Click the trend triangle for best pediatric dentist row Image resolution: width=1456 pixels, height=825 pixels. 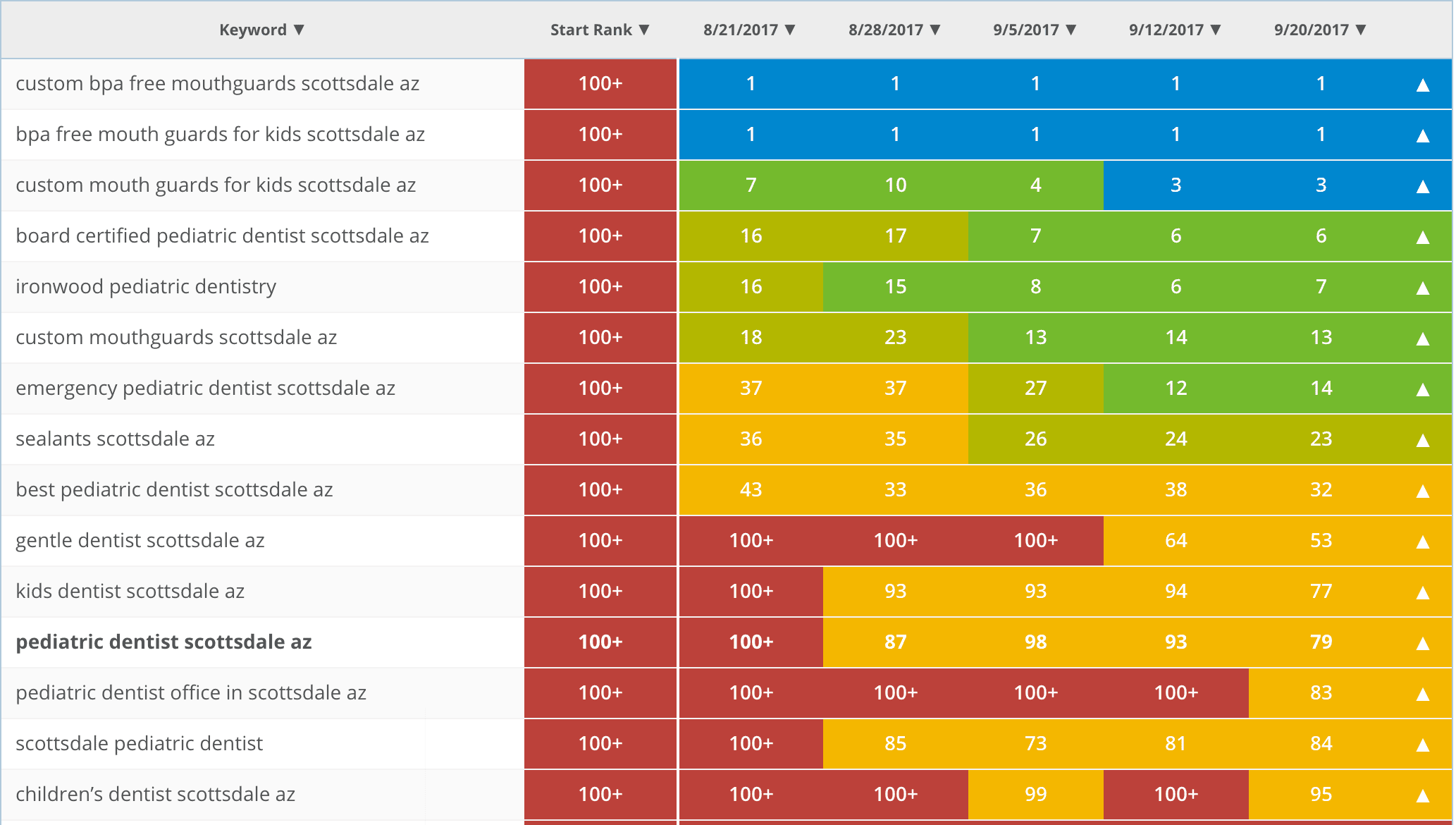[x=1423, y=490]
